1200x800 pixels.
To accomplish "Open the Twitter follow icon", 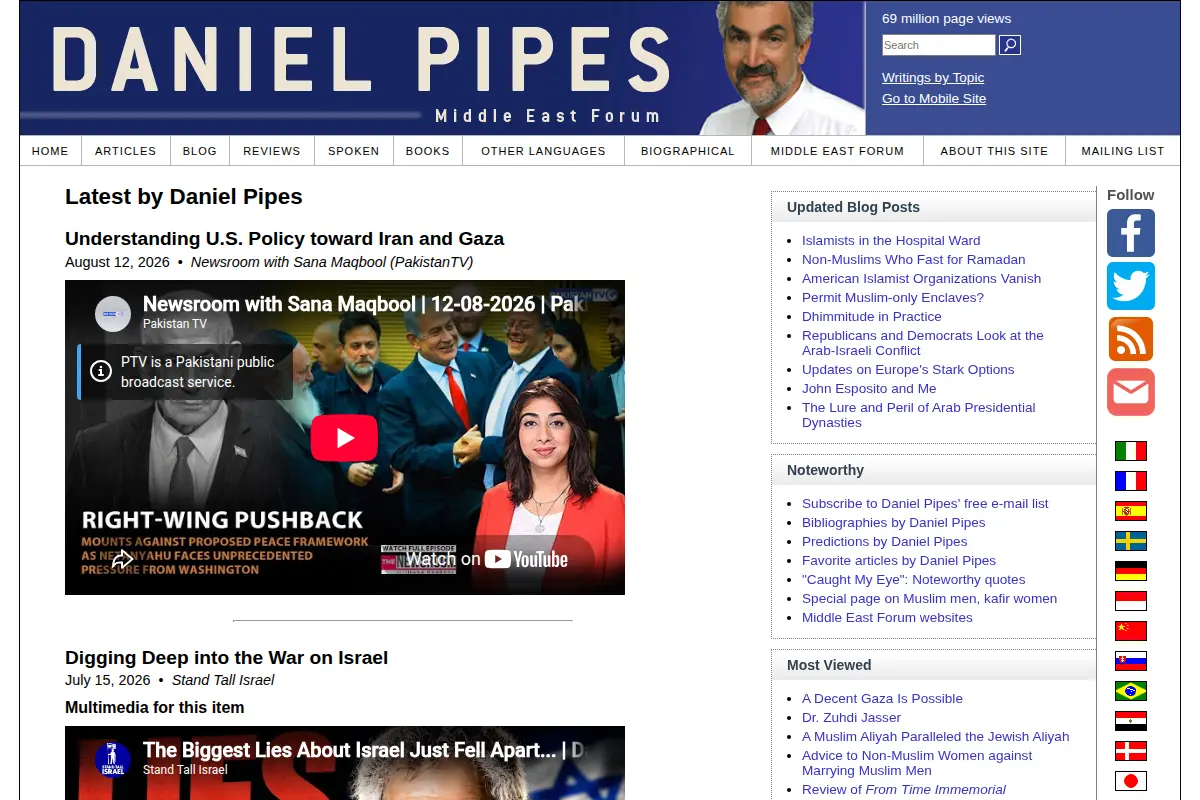I will pos(1131,286).
